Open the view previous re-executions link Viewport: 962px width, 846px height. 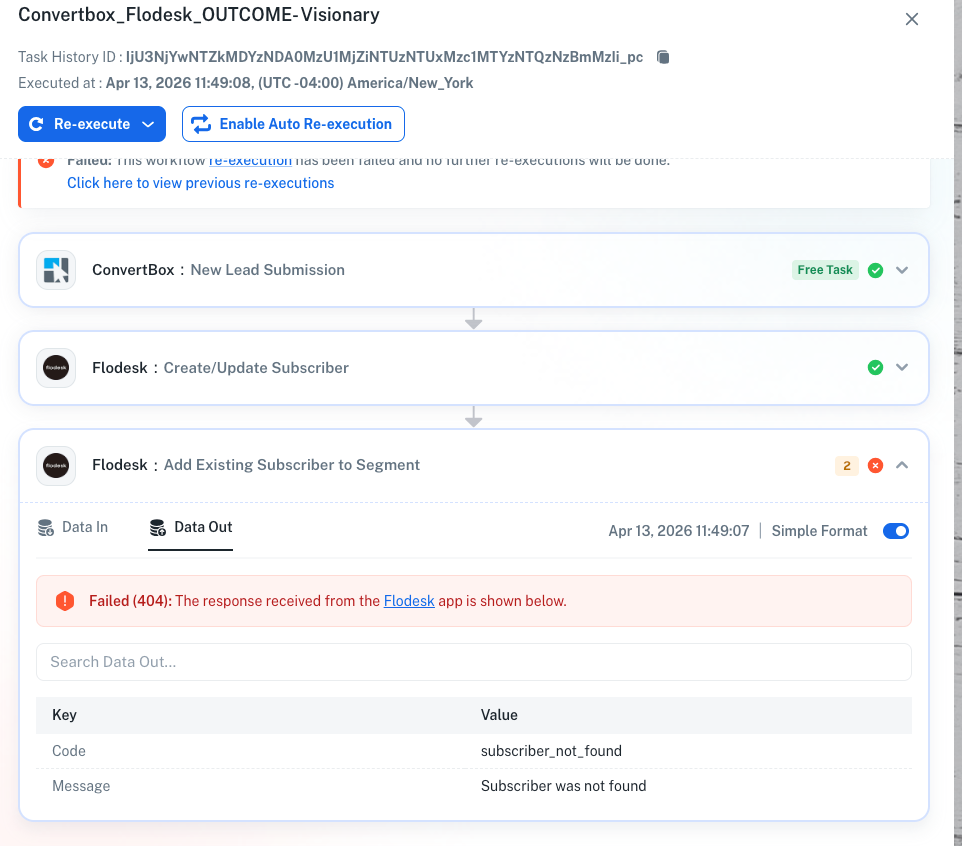(200, 183)
